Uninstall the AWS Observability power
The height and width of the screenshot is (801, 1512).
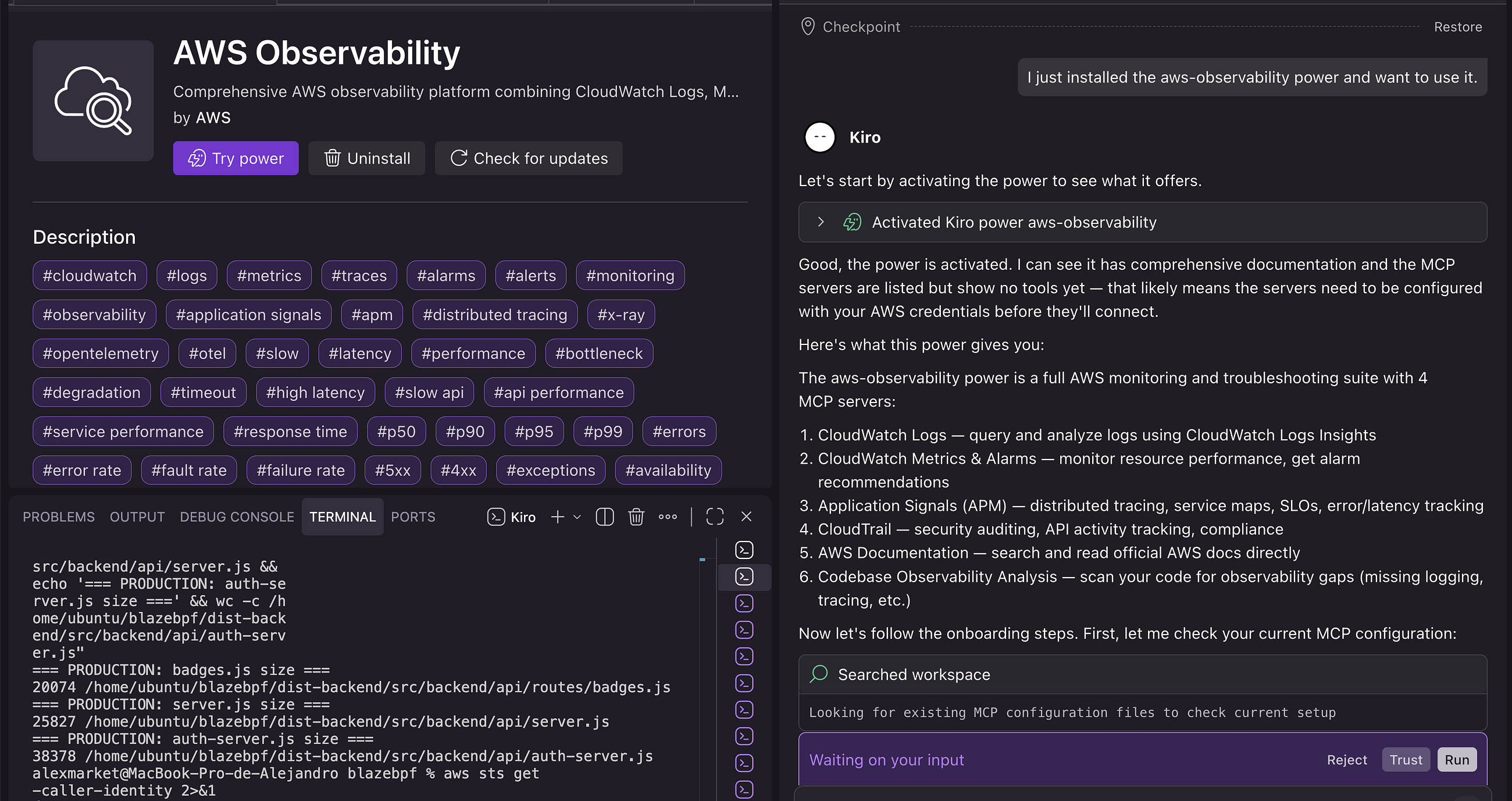click(x=366, y=158)
